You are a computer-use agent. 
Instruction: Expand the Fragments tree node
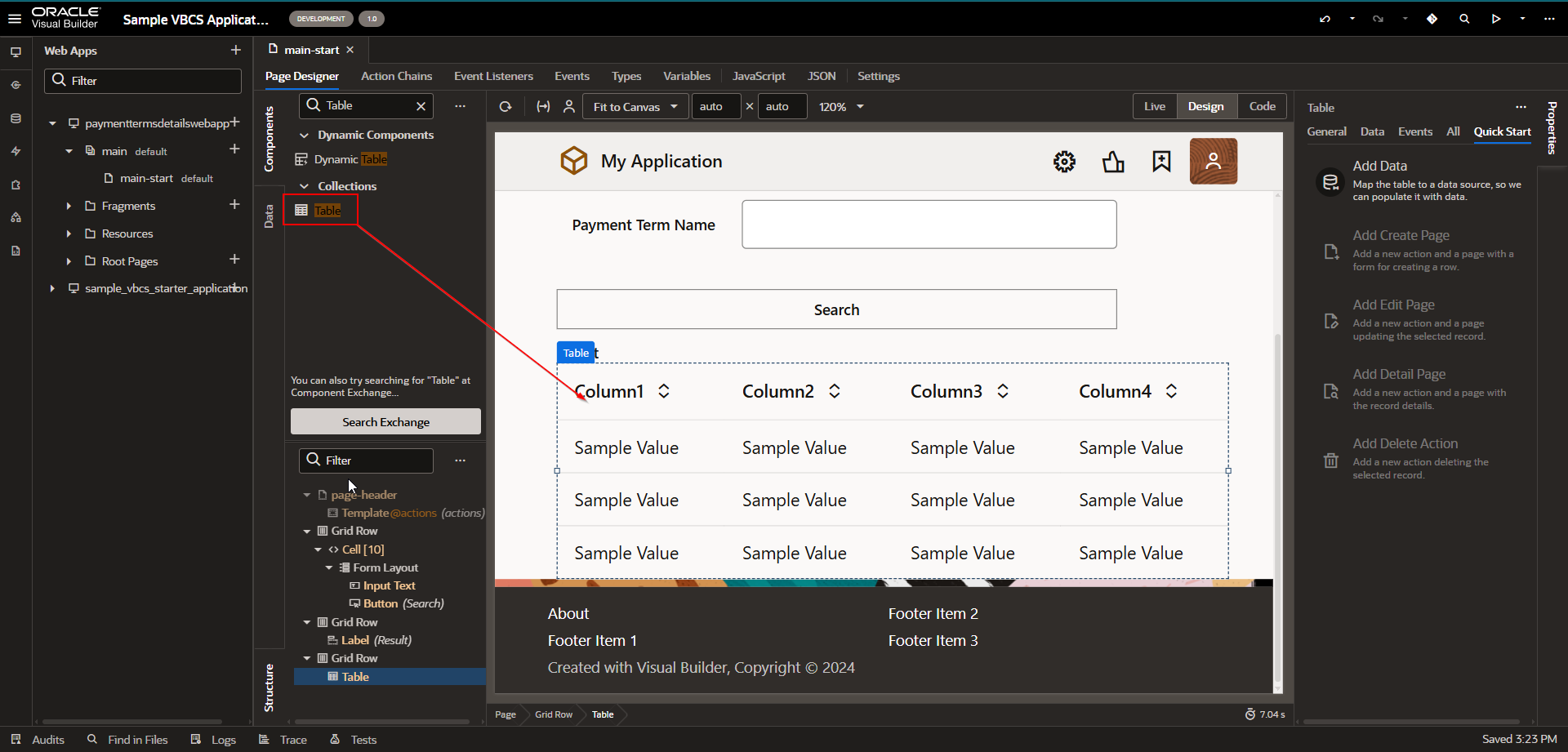69,206
